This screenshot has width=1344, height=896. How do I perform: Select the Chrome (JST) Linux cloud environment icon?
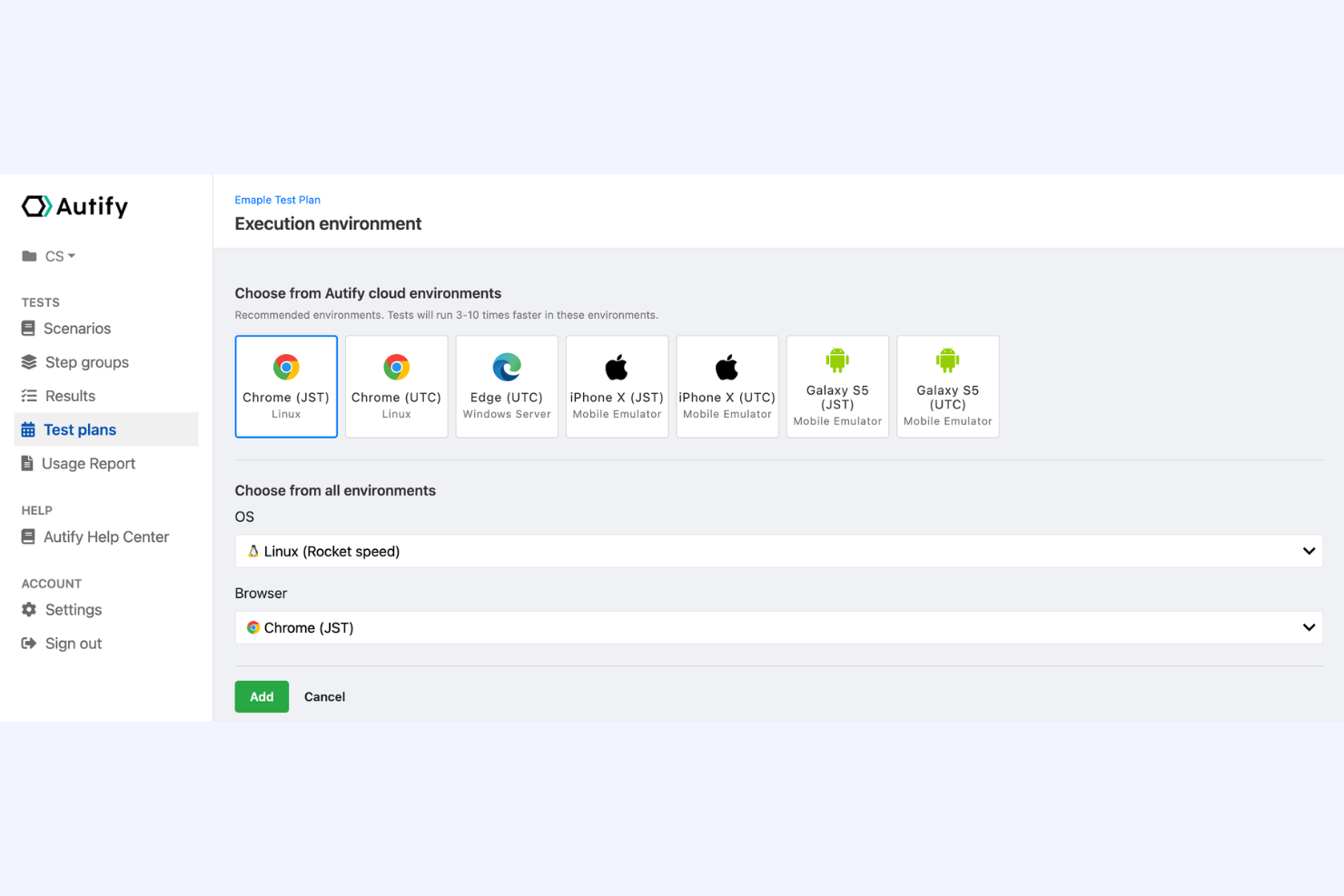(x=286, y=386)
